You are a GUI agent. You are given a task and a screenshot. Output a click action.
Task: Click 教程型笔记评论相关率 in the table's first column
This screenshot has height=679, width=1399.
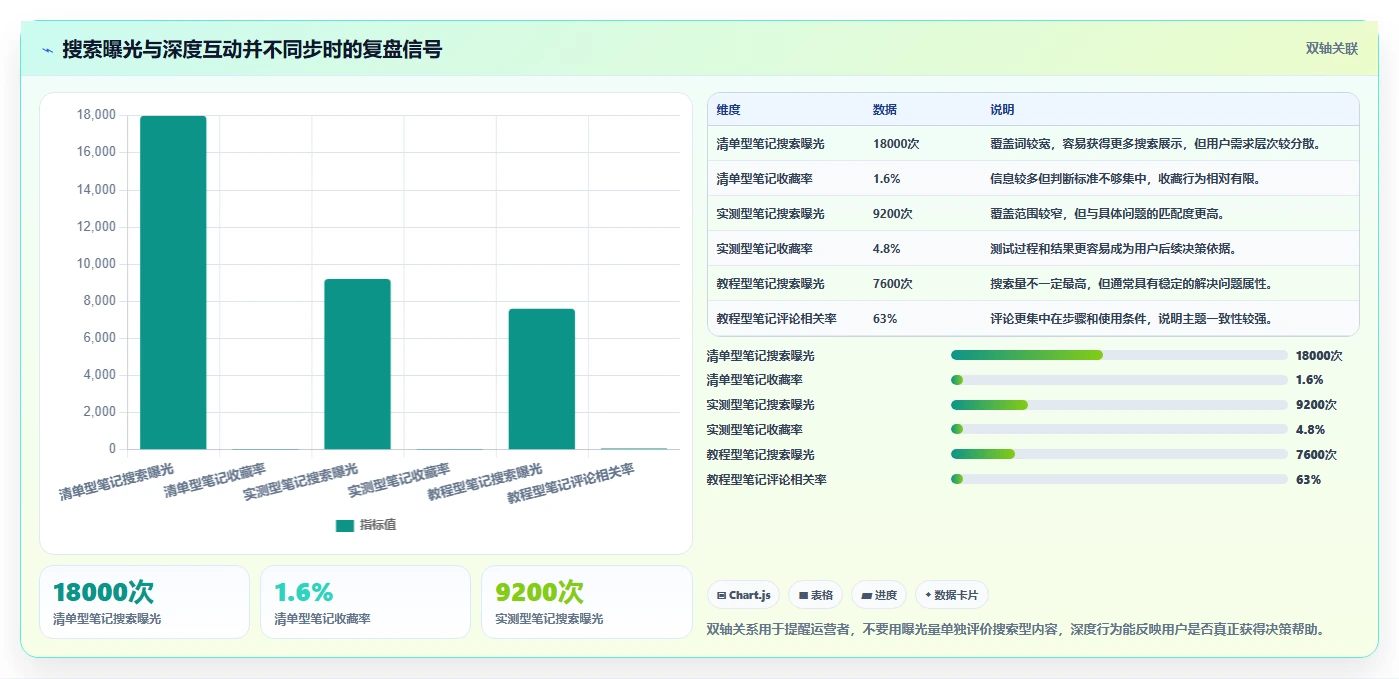[776, 319]
